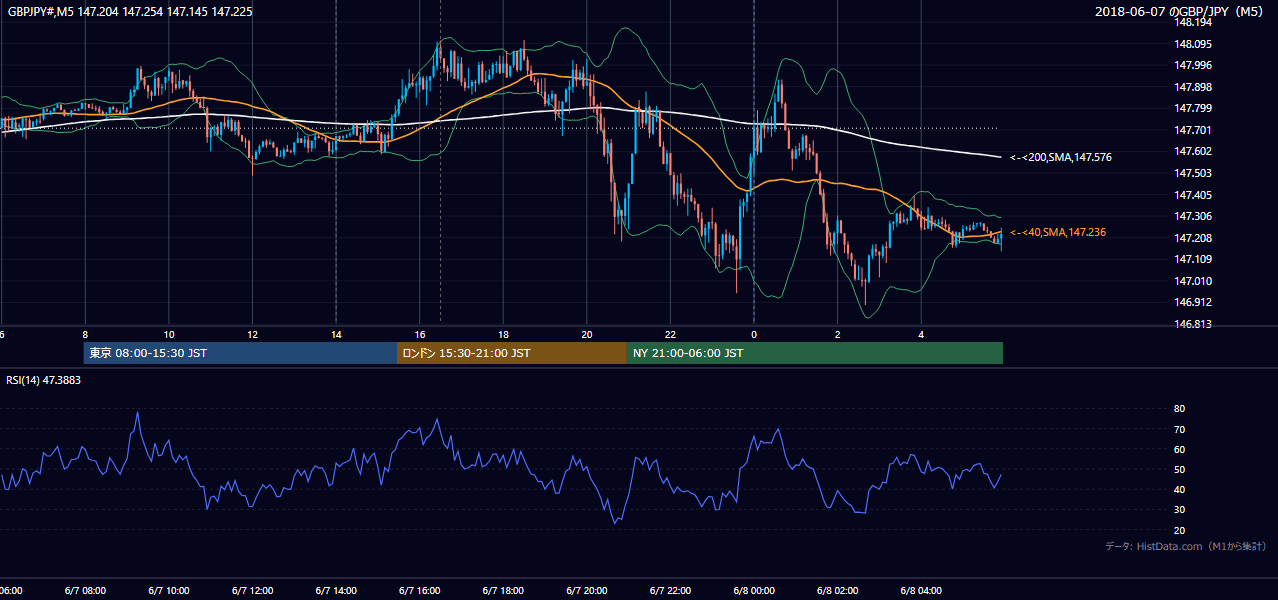Click the 40 SMA 147.236 label
Viewport: 1278px width, 600px height.
pyautogui.click(x=1057, y=232)
